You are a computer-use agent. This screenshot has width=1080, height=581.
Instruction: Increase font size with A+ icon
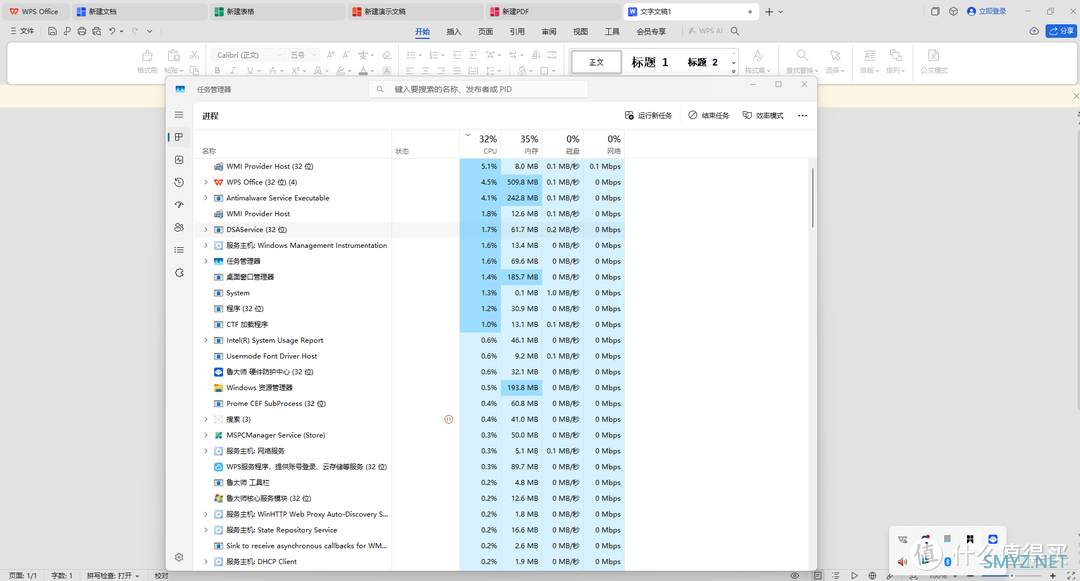tap(331, 55)
